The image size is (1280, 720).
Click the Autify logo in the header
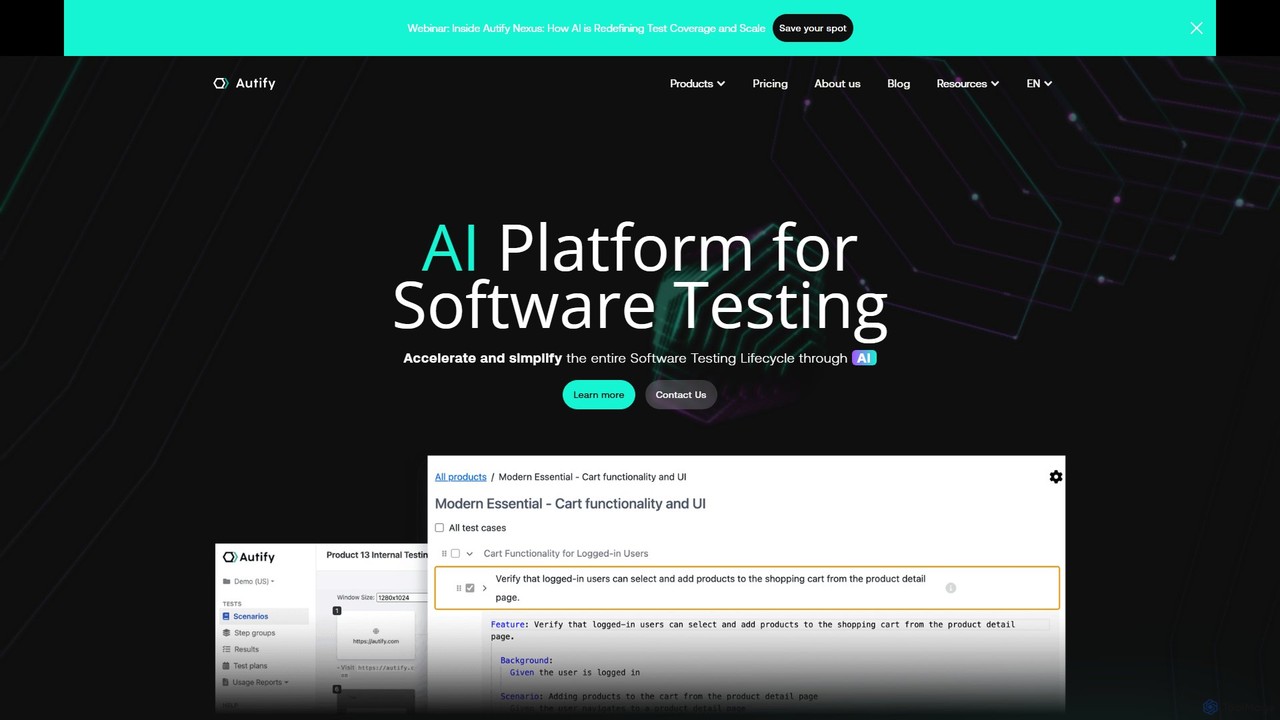pyautogui.click(x=244, y=83)
